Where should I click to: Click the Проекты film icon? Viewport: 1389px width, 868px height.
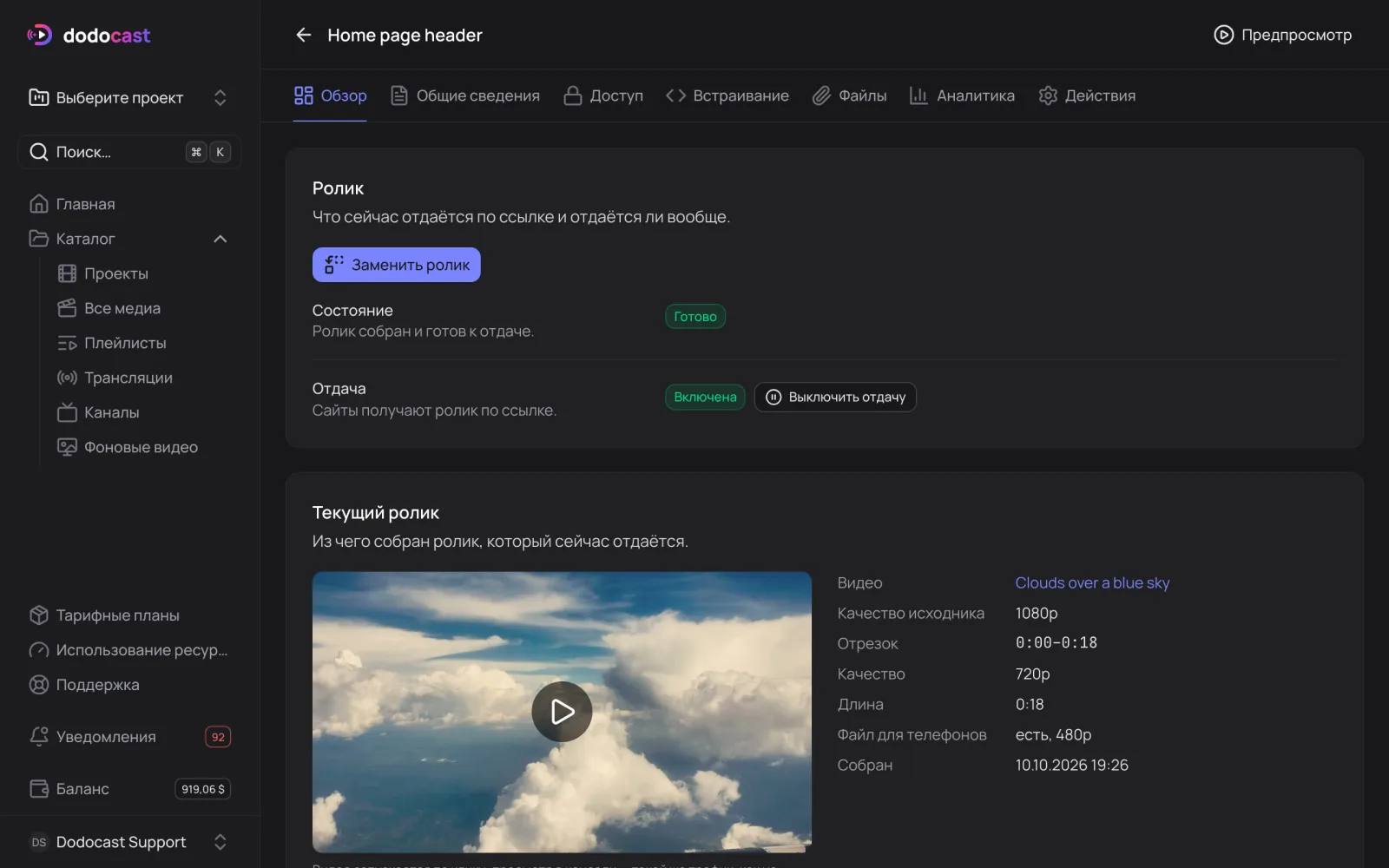(67, 273)
